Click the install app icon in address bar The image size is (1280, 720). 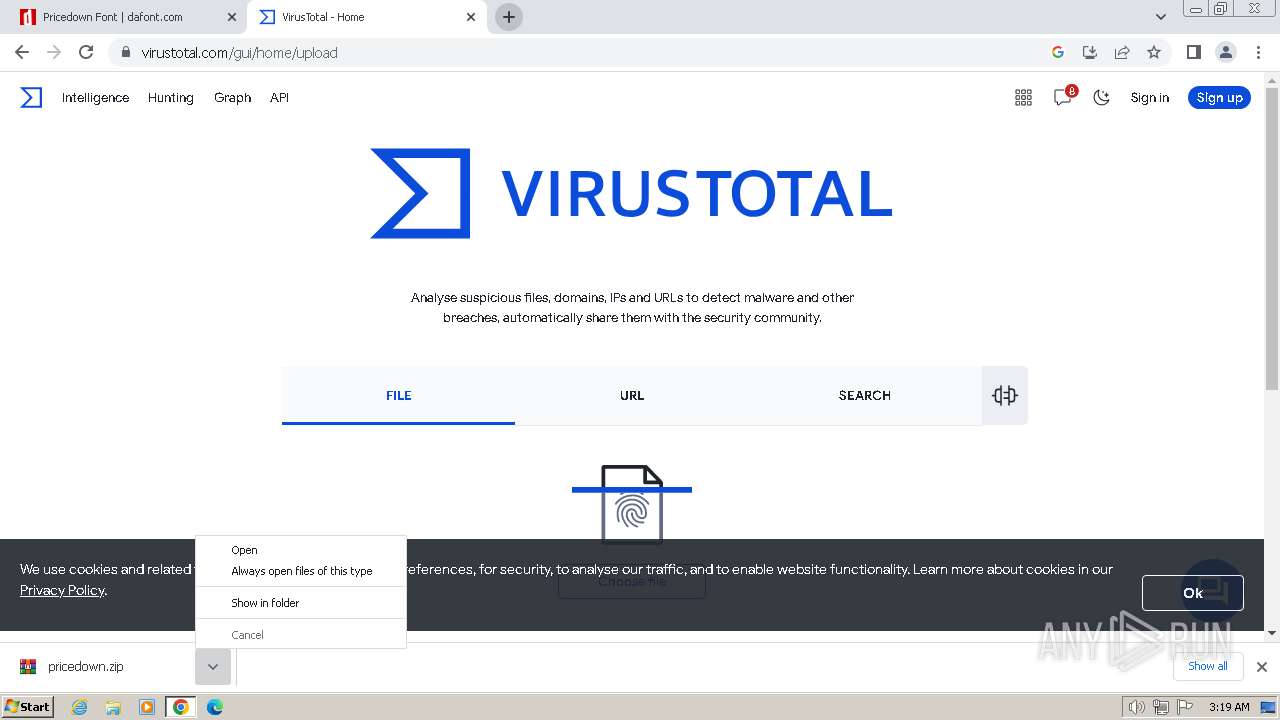click(1090, 52)
